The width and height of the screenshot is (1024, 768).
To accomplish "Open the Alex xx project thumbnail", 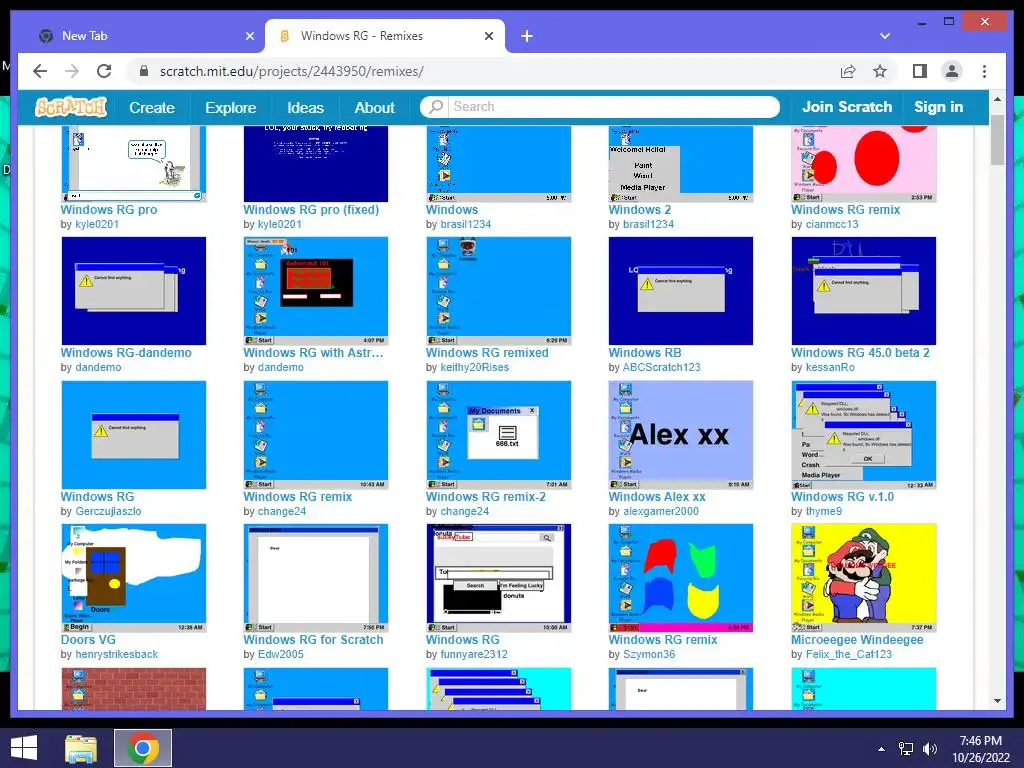I will click(680, 435).
